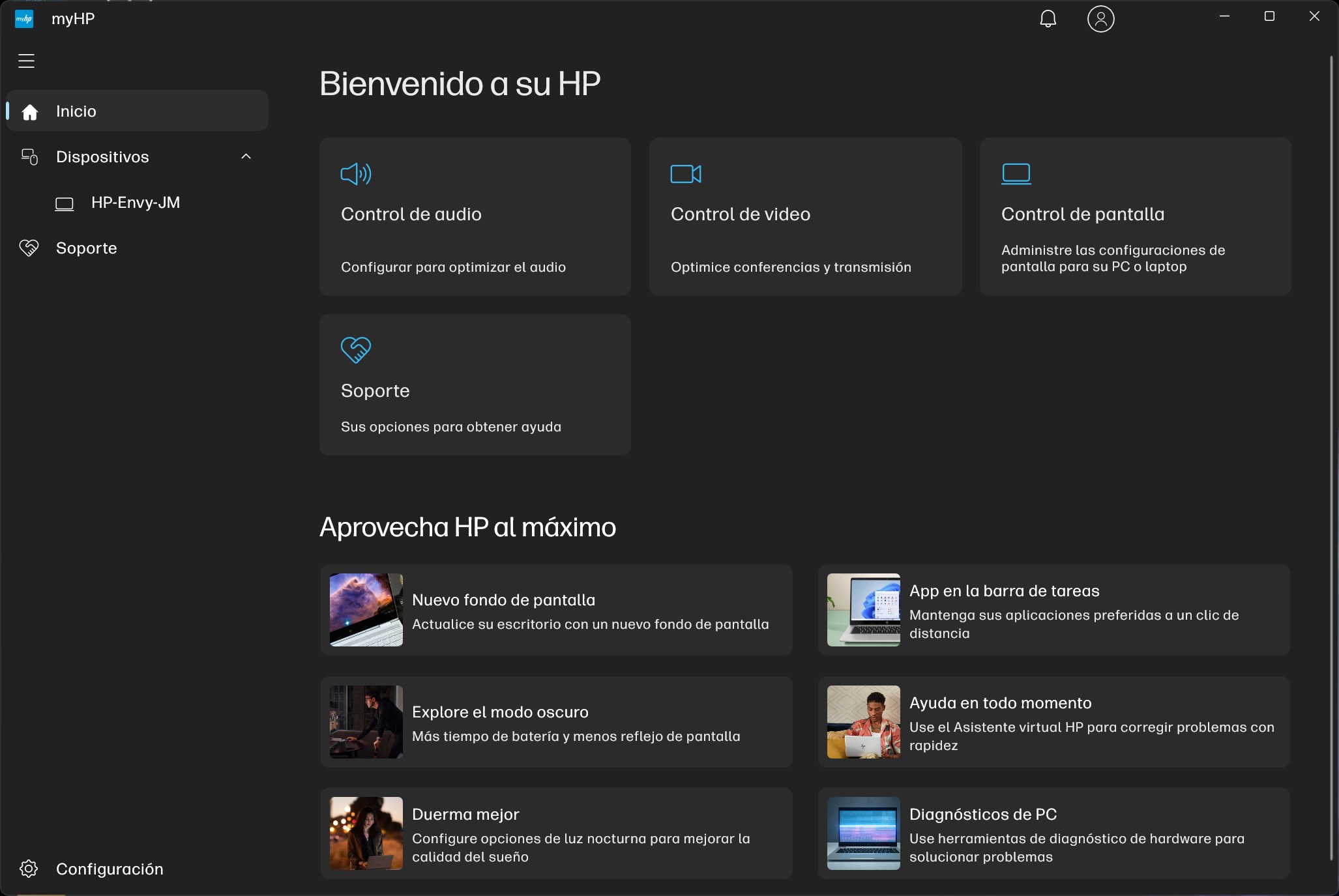Open Configuración at the sidebar bottom
The width and height of the screenshot is (1339, 896).
pyautogui.click(x=138, y=869)
